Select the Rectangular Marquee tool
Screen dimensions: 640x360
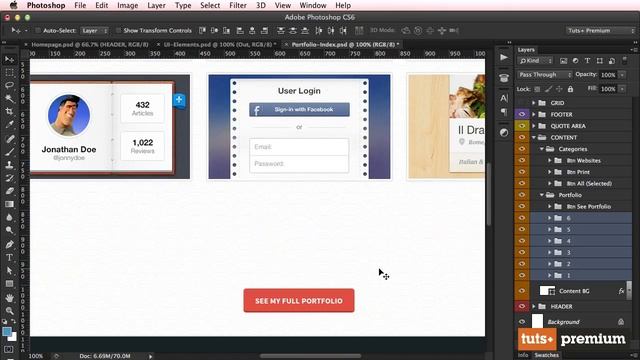9,73
